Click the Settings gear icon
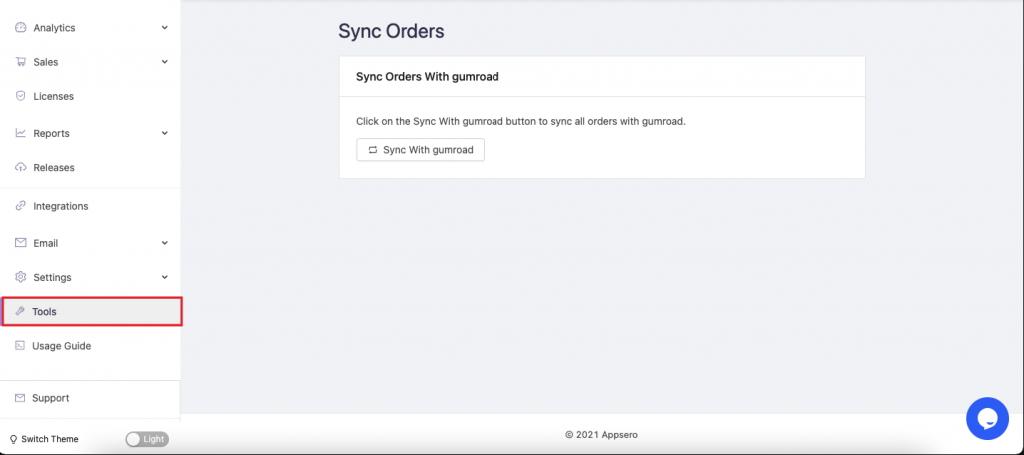The image size is (1024, 455). click(20, 277)
